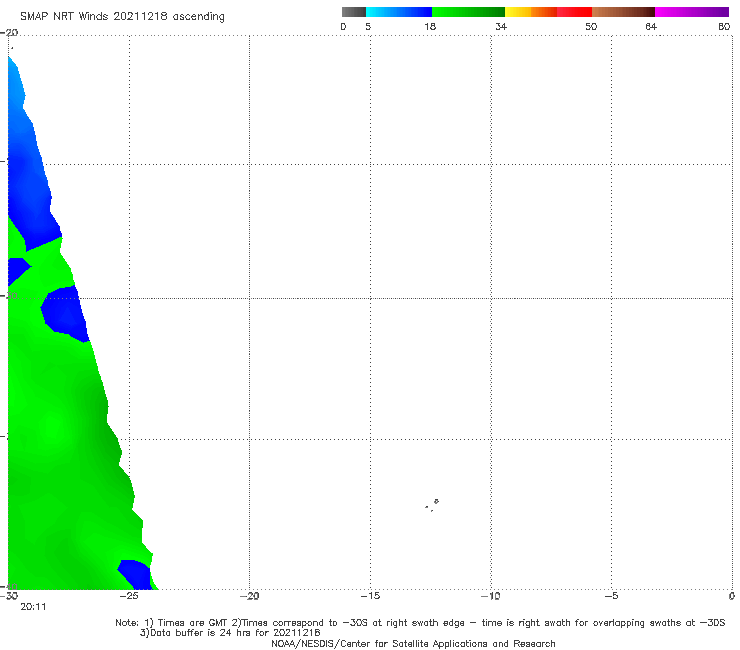Click the '-20' latitude label at the map's top-left corner
The height and width of the screenshot is (650, 740).
(9, 33)
